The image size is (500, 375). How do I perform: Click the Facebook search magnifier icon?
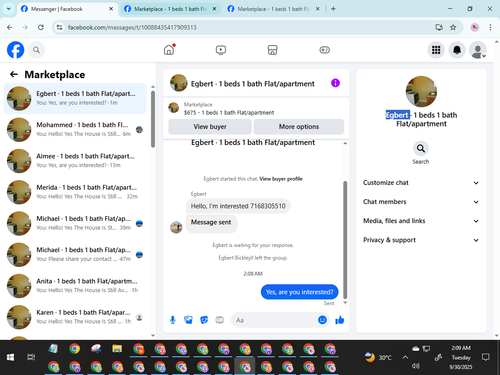tap(36, 50)
